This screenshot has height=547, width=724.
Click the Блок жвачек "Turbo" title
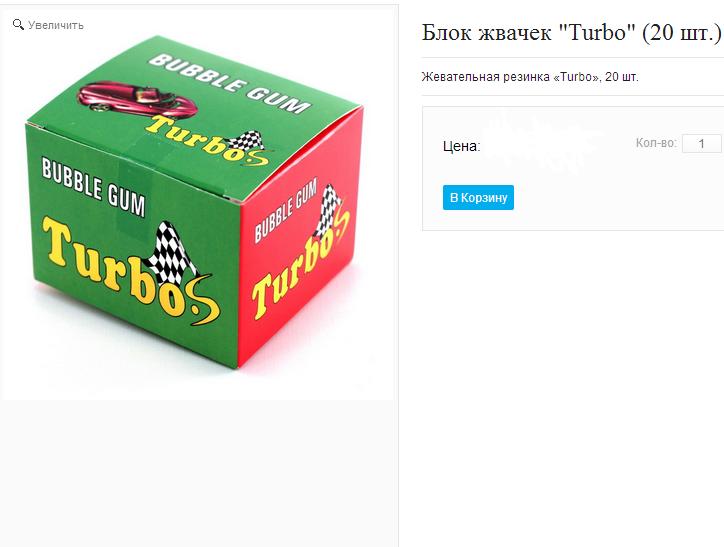572,32
